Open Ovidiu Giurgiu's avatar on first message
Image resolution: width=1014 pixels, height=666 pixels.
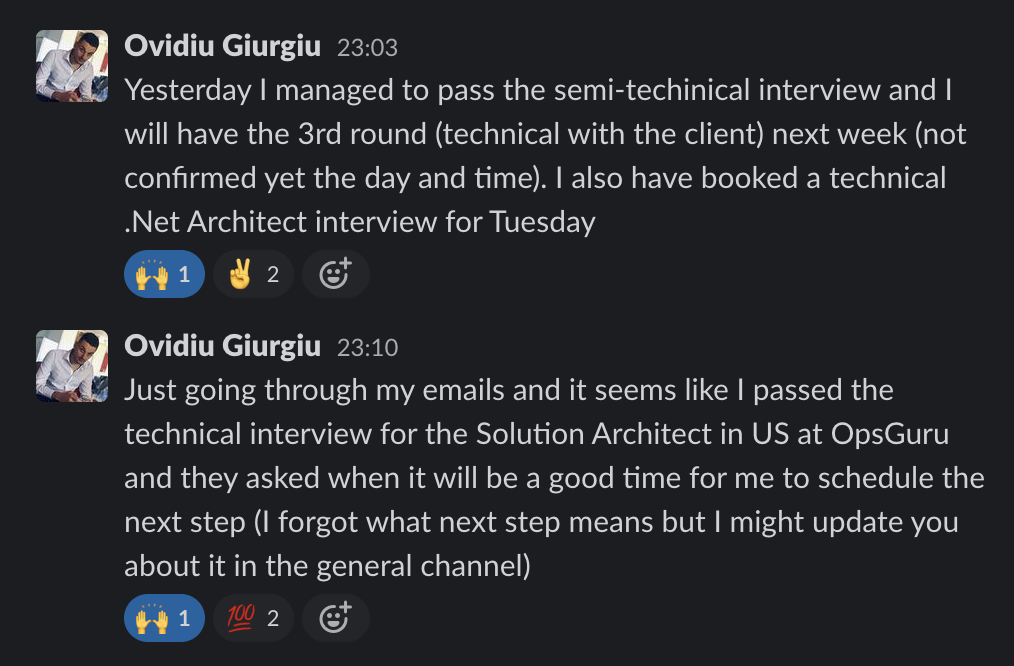[72, 66]
